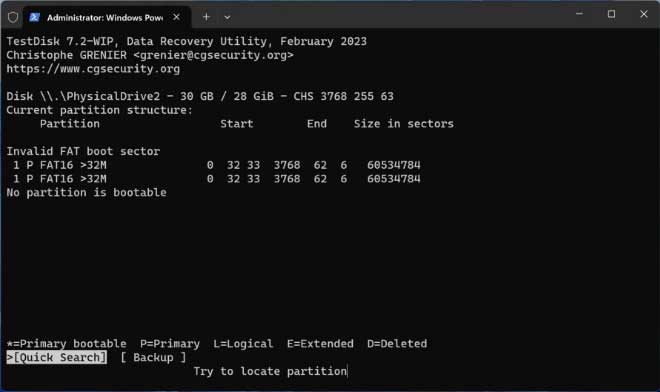
Task: Select the Backup option
Action: pyautogui.click(x=153, y=357)
